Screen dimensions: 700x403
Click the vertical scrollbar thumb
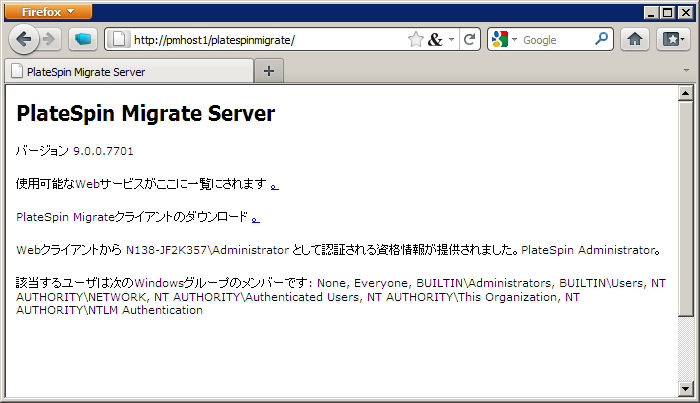tap(685, 208)
